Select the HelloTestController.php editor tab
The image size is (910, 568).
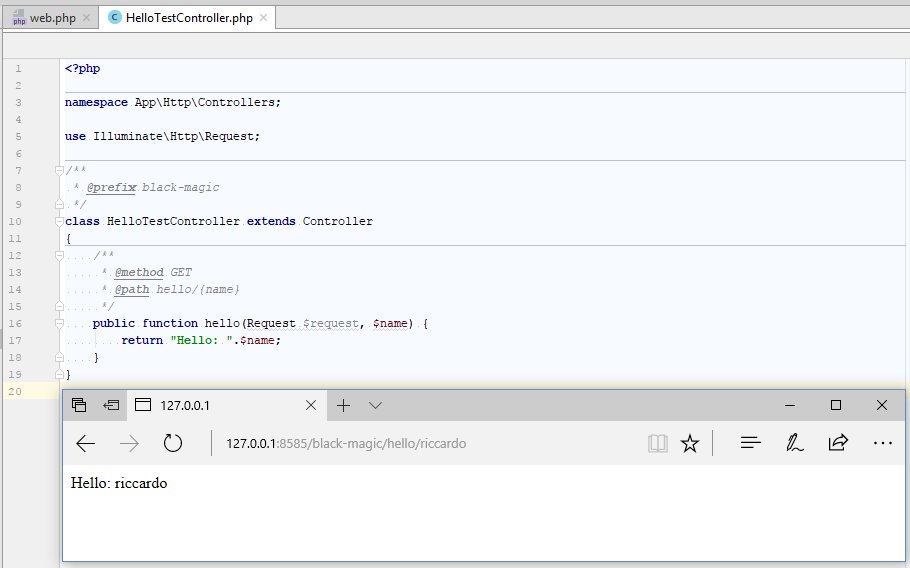coord(187,17)
